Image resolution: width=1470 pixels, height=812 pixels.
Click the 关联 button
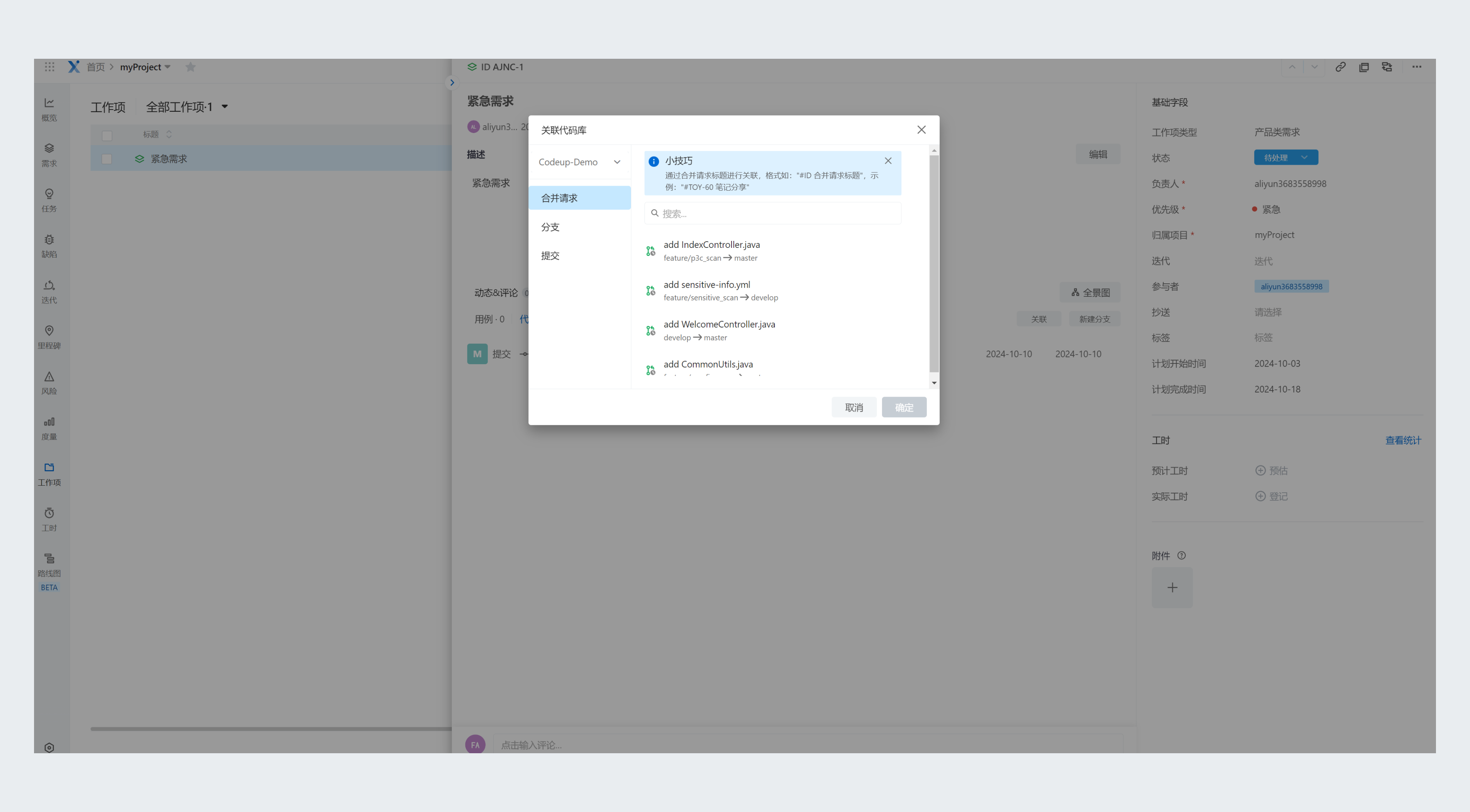(1039, 319)
